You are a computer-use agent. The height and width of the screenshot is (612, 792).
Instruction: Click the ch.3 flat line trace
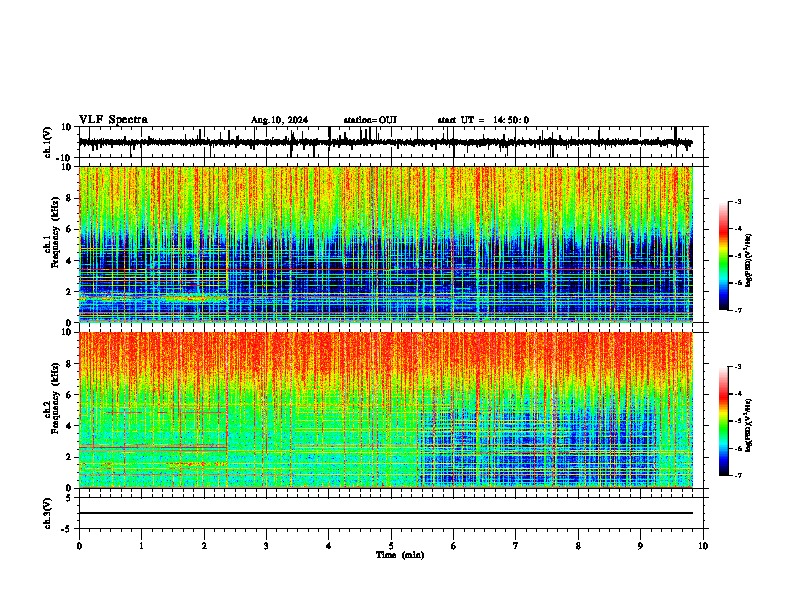click(x=386, y=513)
